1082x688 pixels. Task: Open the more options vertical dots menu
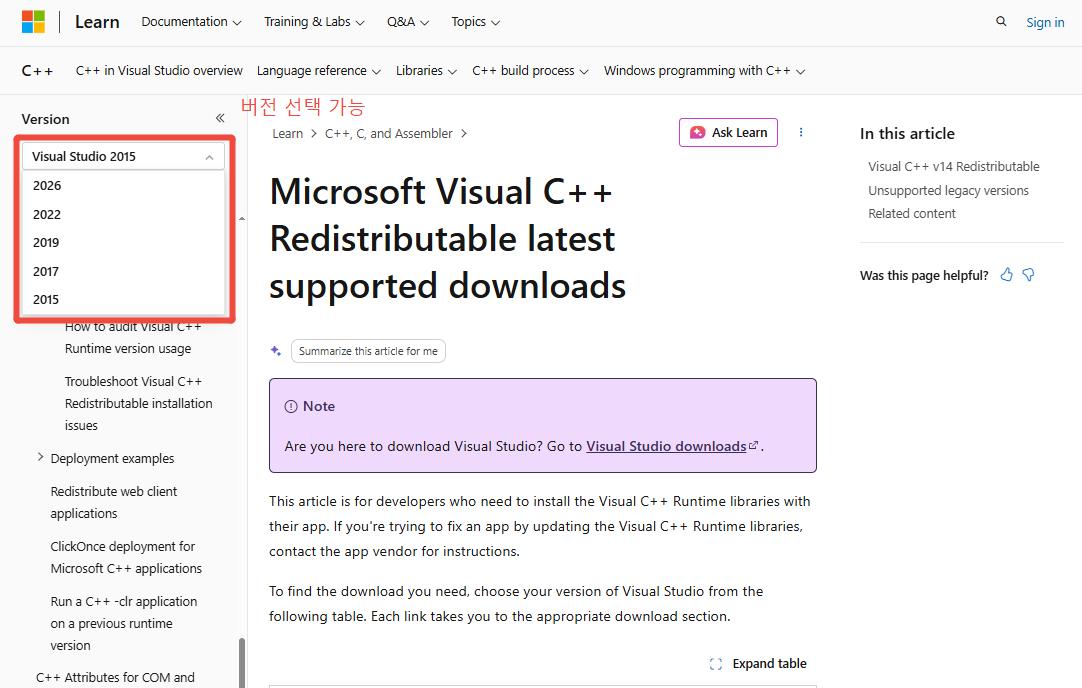(x=801, y=132)
